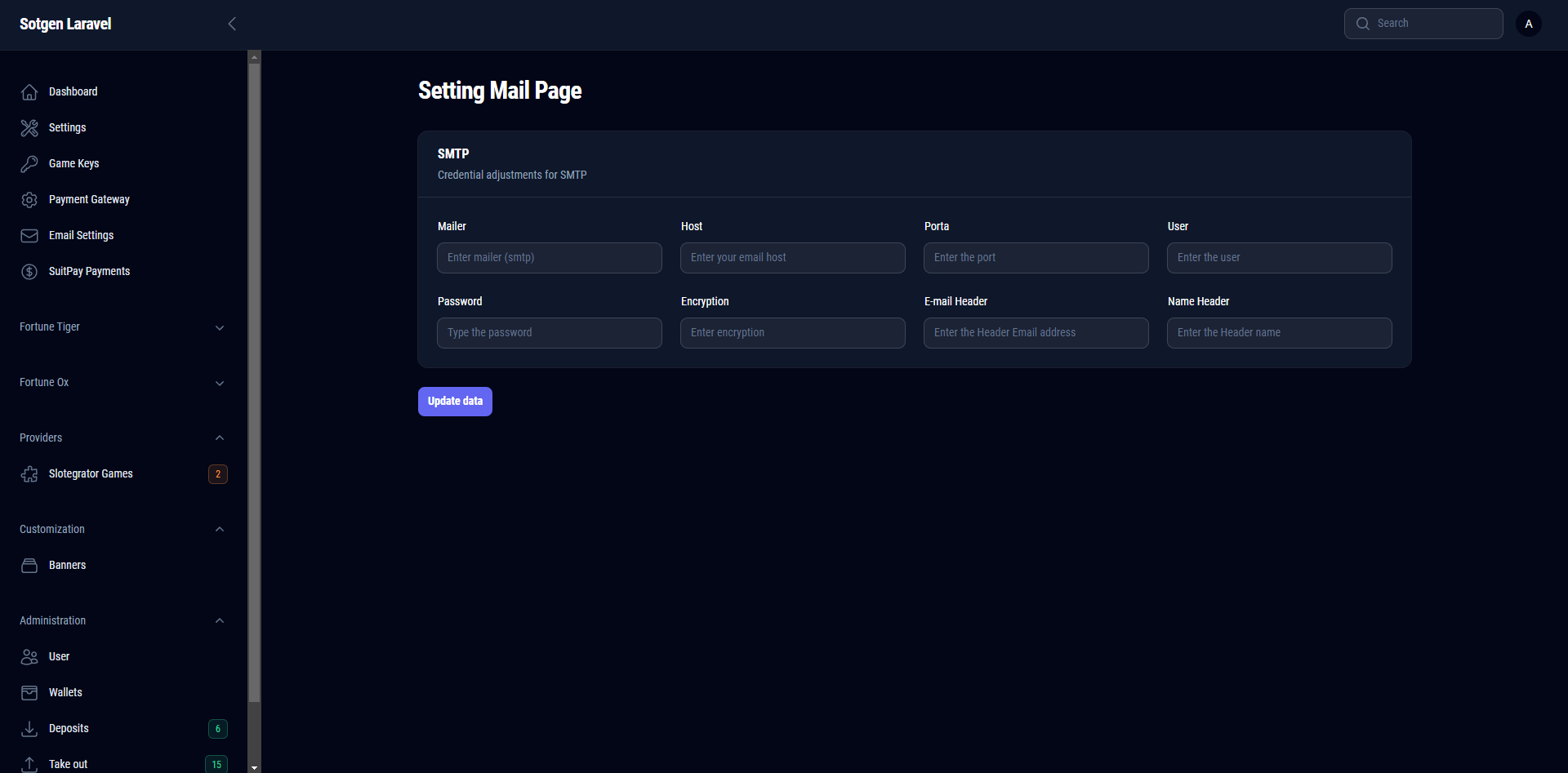Screen dimensions: 1568x773
Task: Expand the Fortune Tiger section
Action: tap(219, 327)
